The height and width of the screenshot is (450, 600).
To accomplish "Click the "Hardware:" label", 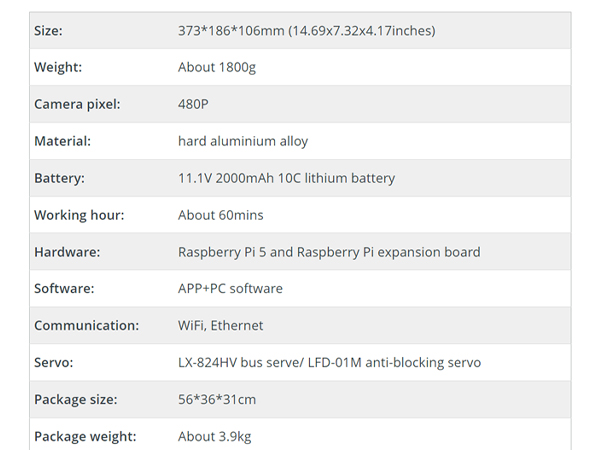I will (x=67, y=252).
